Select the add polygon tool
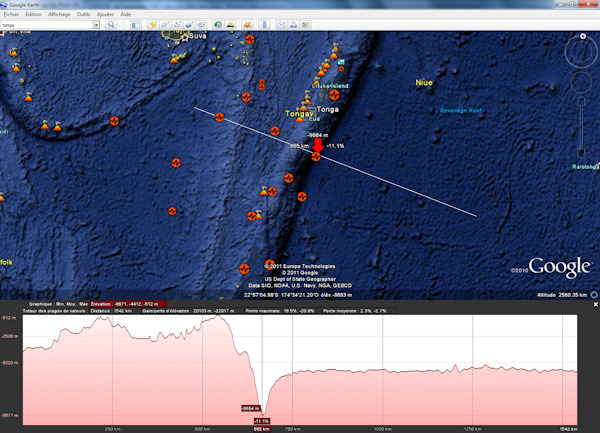 tap(165, 25)
